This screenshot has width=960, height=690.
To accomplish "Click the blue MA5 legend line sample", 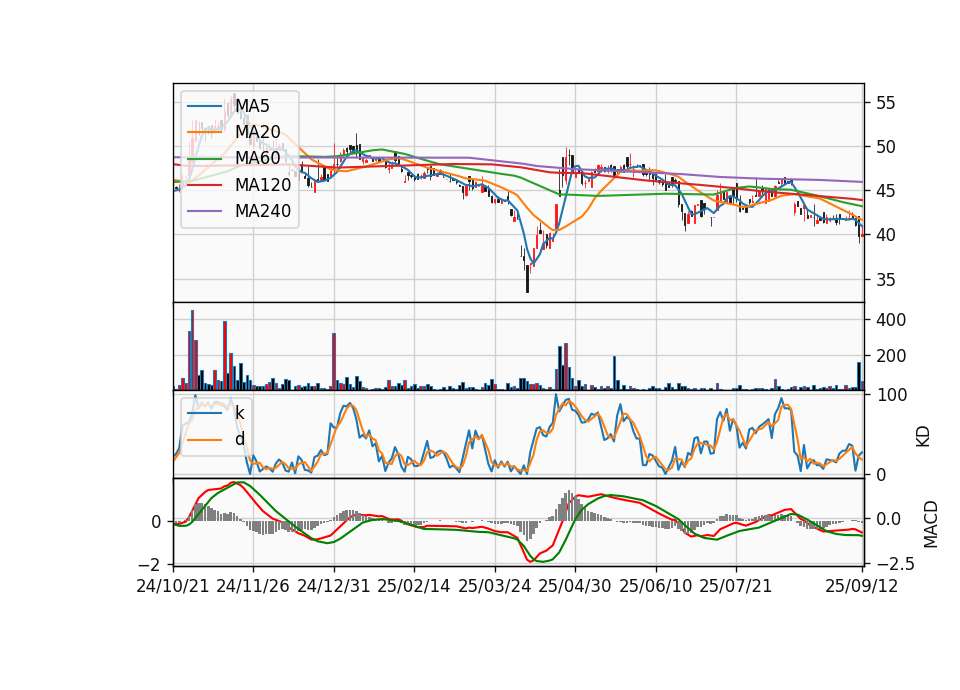I will coord(204,106).
